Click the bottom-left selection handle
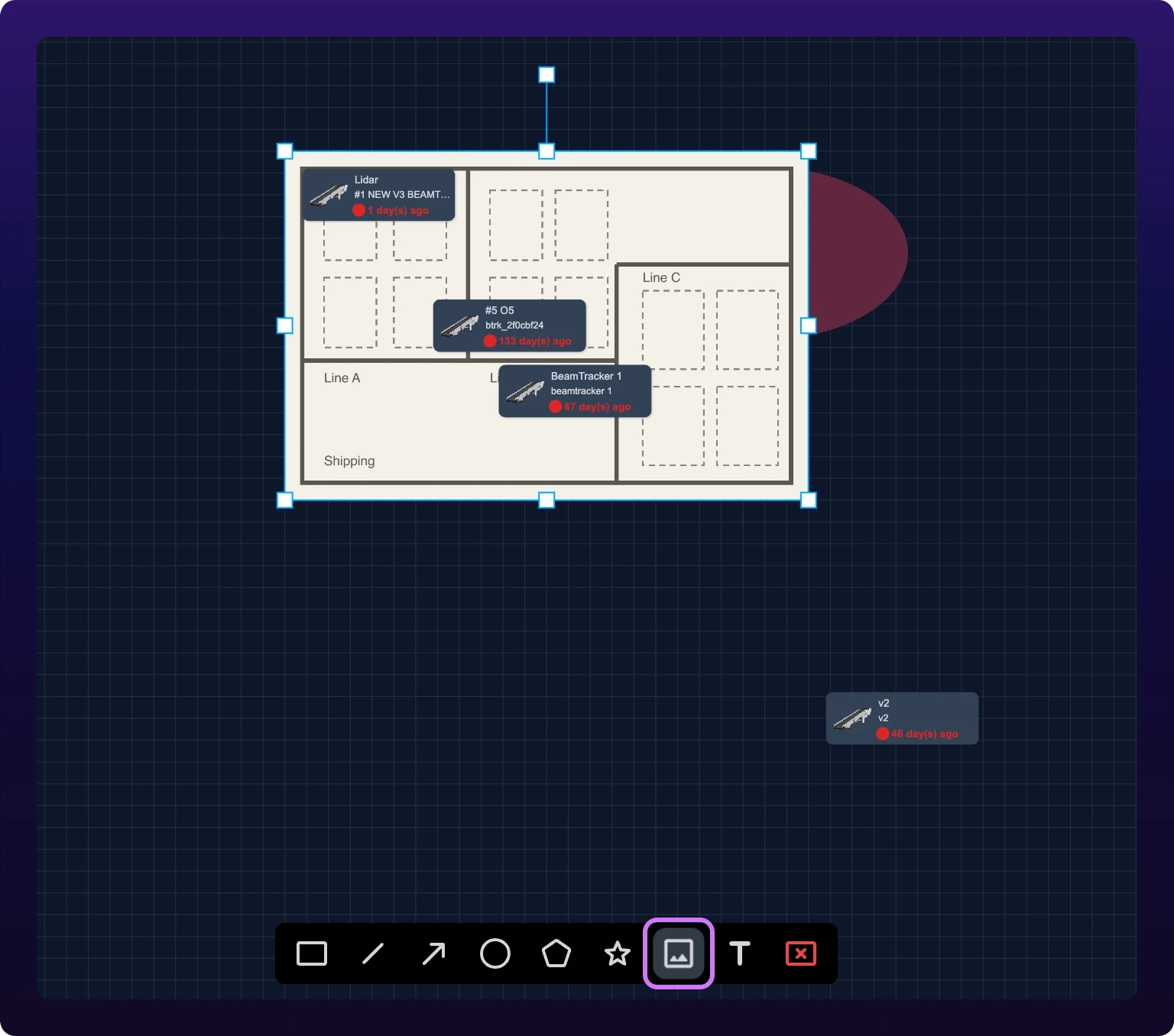The width and height of the screenshot is (1174, 1036). tap(284, 500)
